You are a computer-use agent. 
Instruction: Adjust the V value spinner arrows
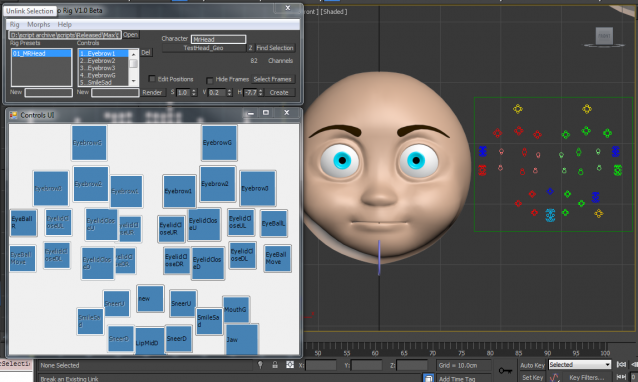click(x=229, y=92)
